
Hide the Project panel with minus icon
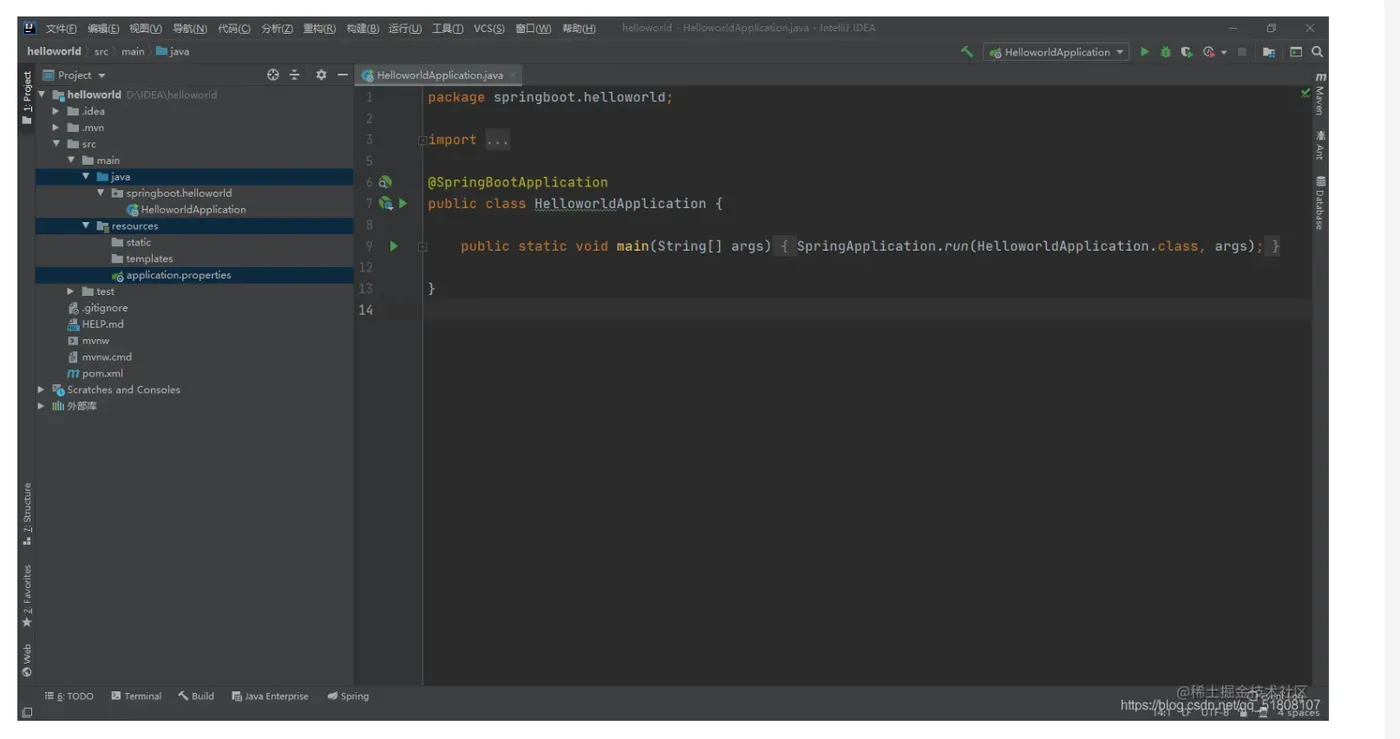[342, 75]
